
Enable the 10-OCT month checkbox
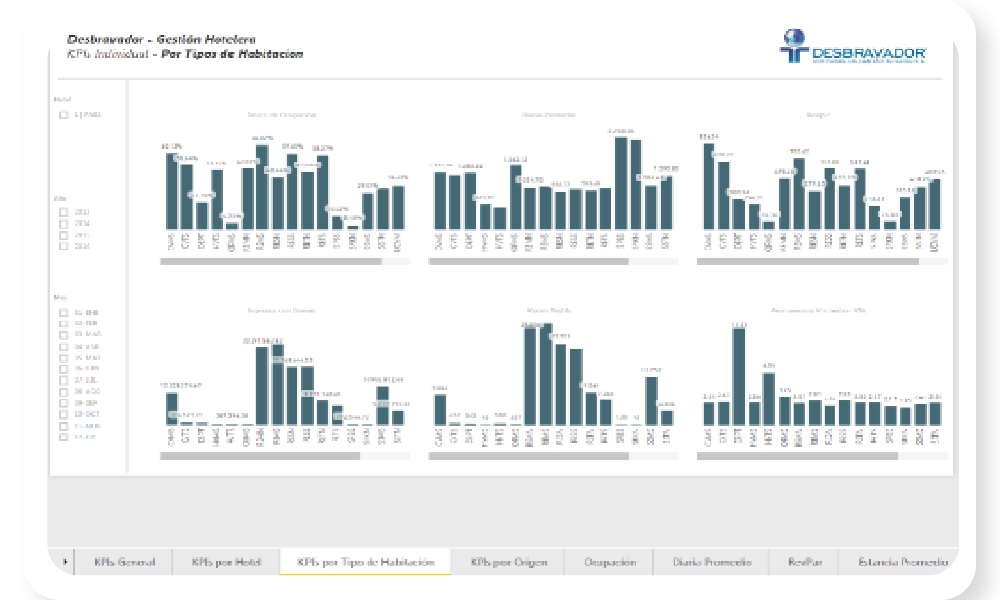click(63, 414)
